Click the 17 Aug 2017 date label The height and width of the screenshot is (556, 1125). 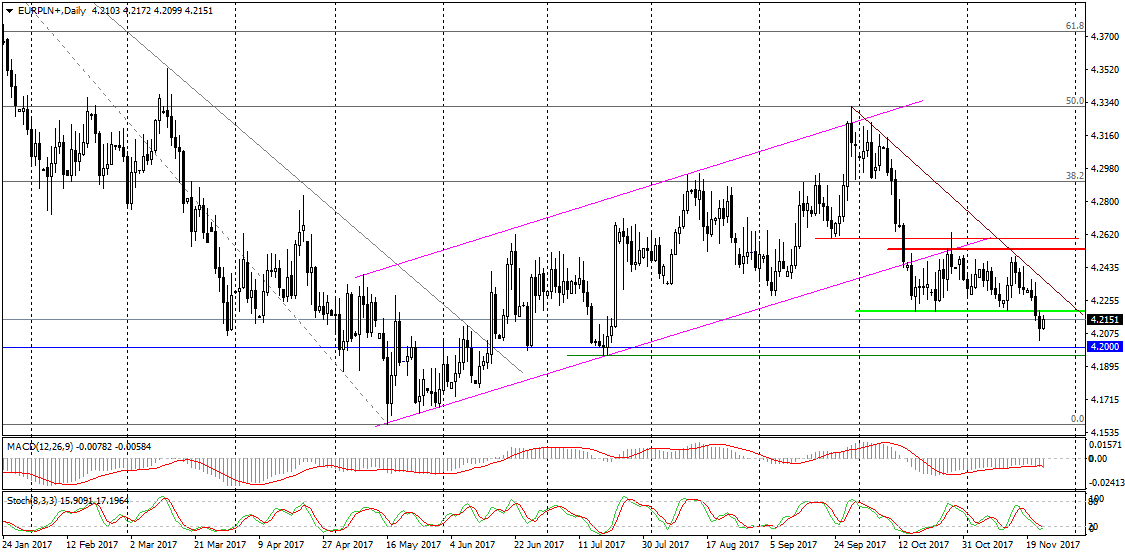pos(732,545)
